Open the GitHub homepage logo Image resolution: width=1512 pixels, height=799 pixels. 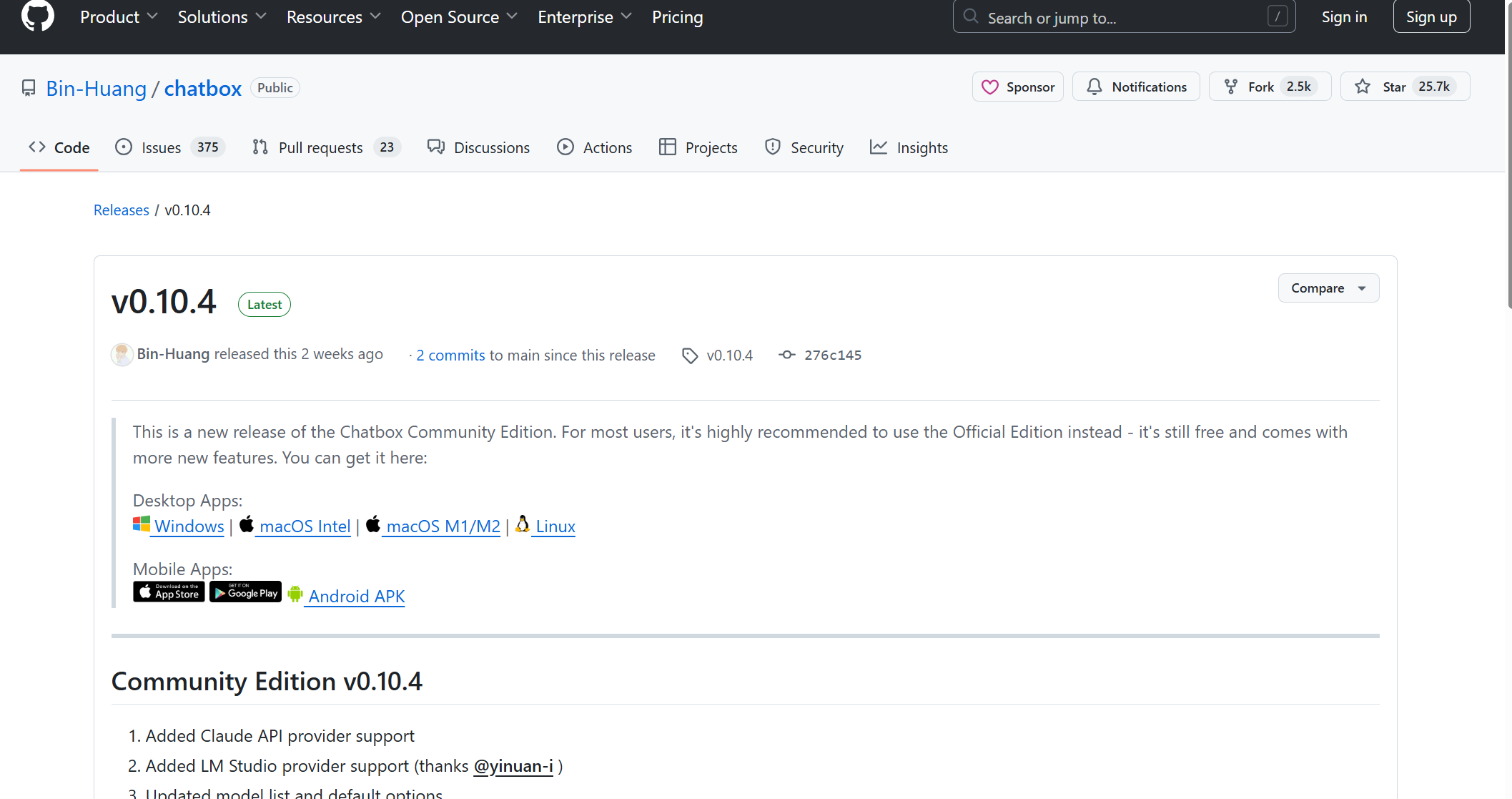pyautogui.click(x=38, y=16)
